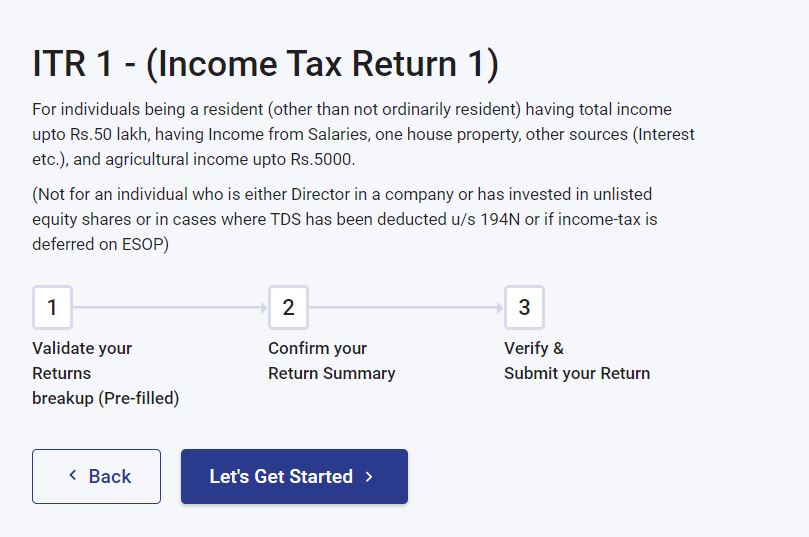
Task: Click the left chevron icon beside Back
Action: [73, 475]
